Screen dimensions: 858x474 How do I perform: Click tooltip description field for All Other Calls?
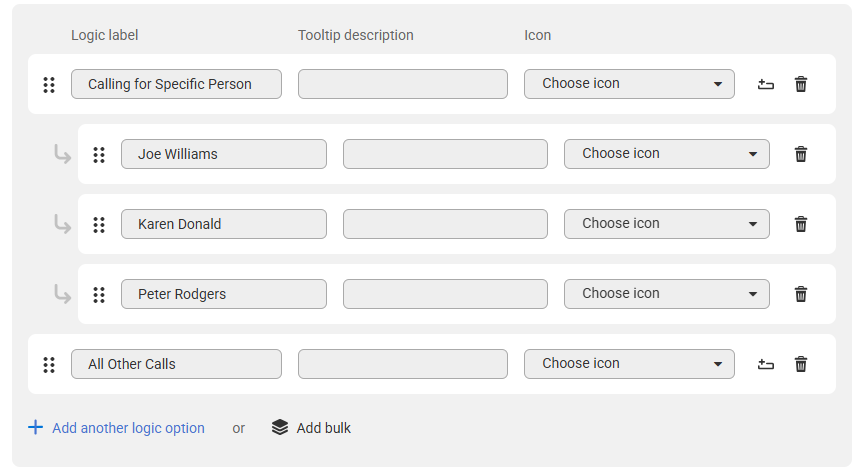tap(403, 364)
